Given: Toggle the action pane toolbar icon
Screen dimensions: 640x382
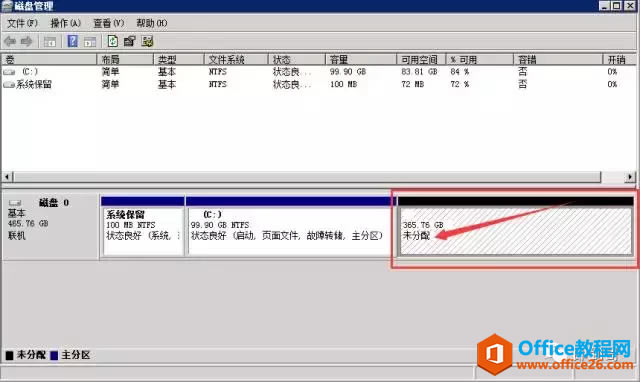Looking at the screenshot, I should click(x=90, y=41).
